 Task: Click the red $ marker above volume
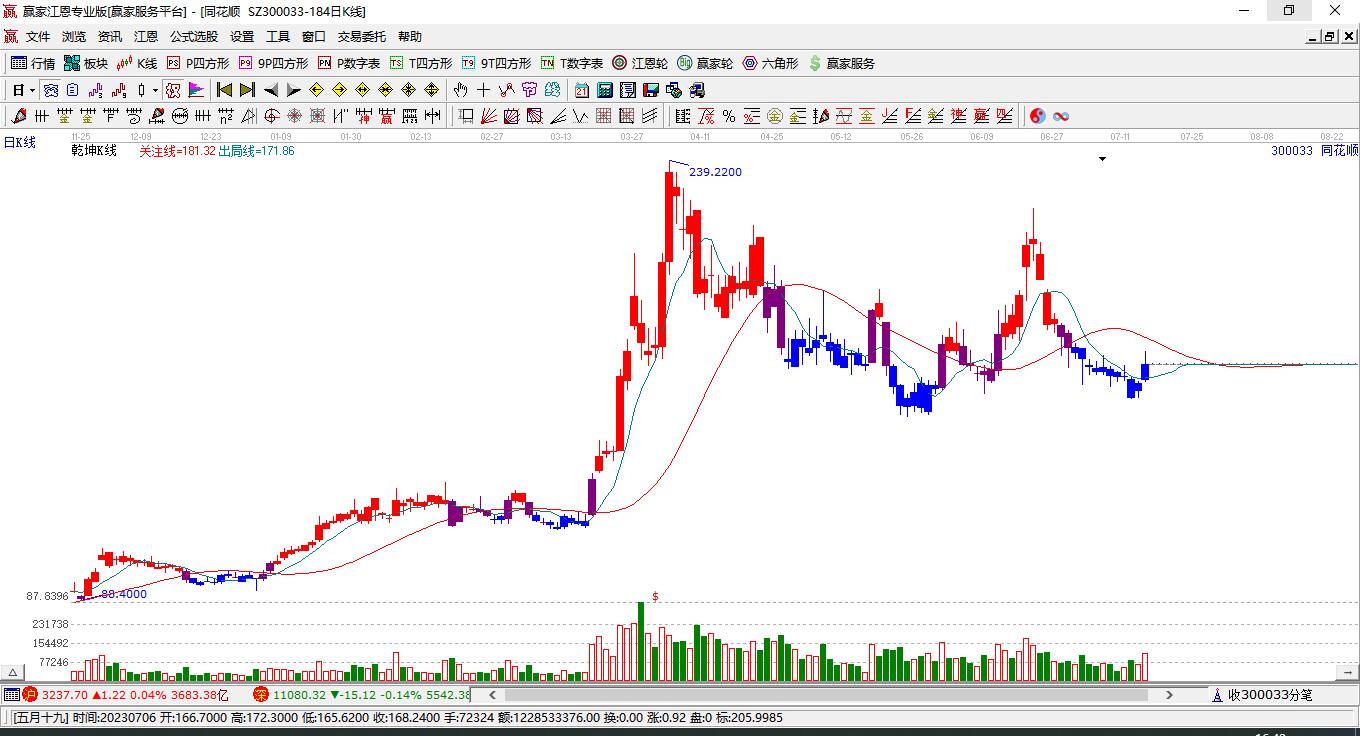pyautogui.click(x=655, y=597)
